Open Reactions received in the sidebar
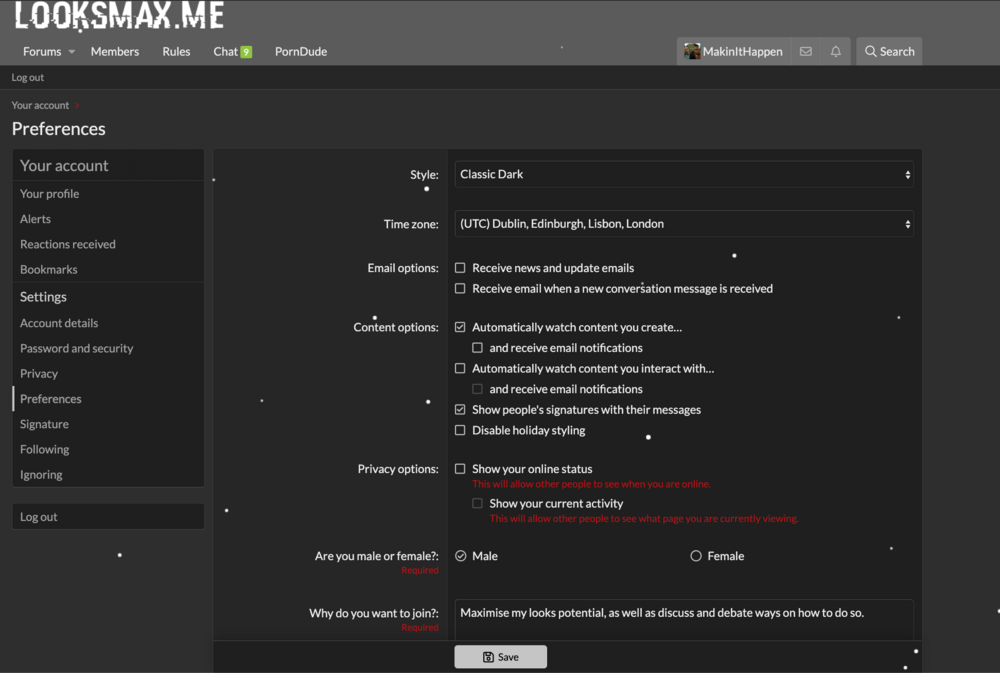The image size is (1000, 673). (x=68, y=244)
